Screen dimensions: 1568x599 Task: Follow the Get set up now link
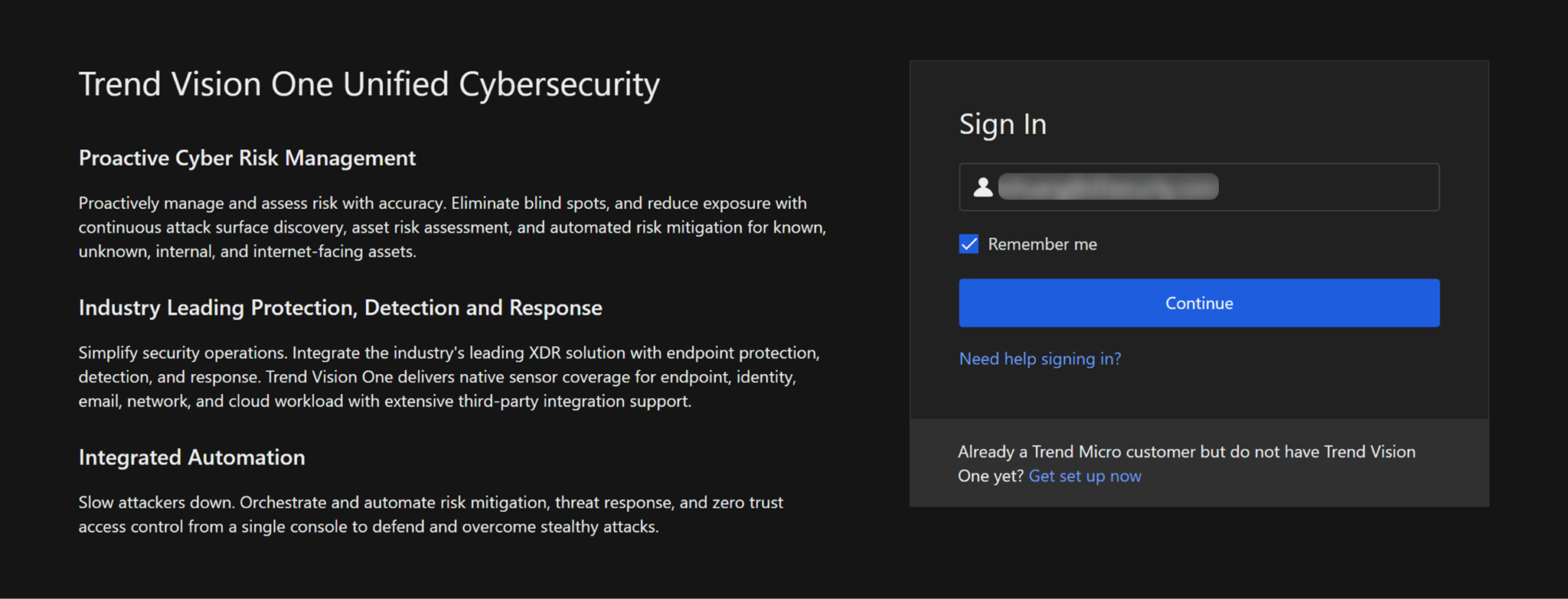pos(1084,476)
